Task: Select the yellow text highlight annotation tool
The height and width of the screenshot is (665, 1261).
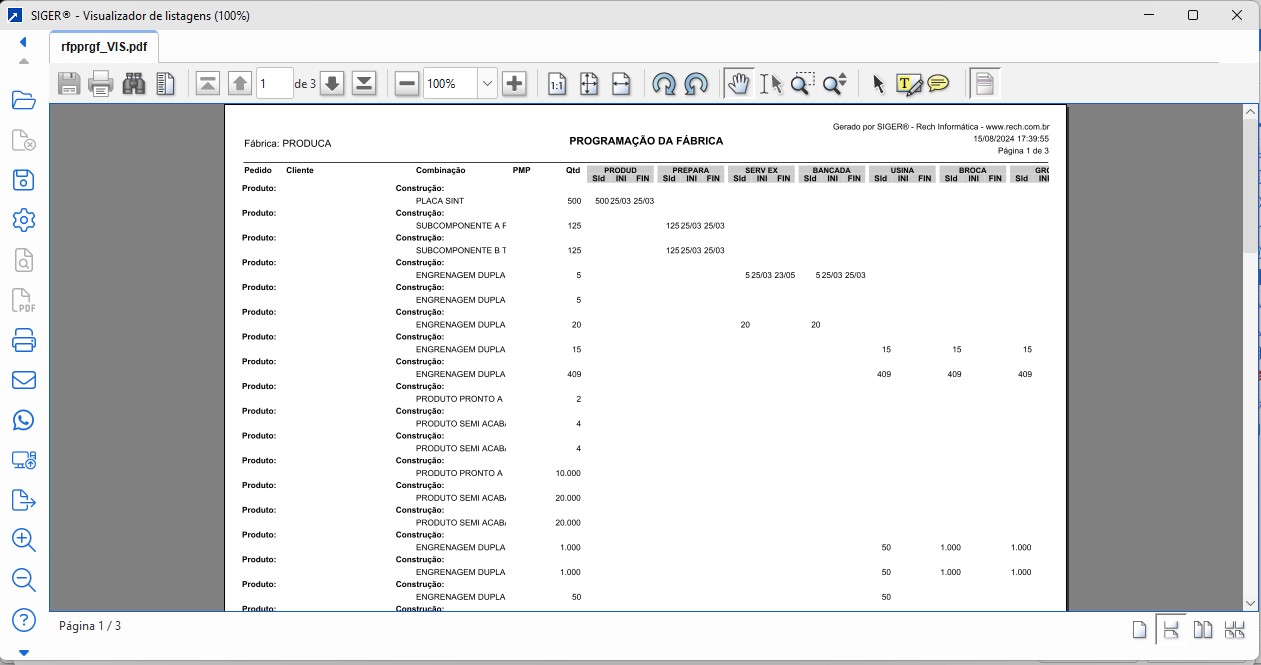Action: click(907, 84)
